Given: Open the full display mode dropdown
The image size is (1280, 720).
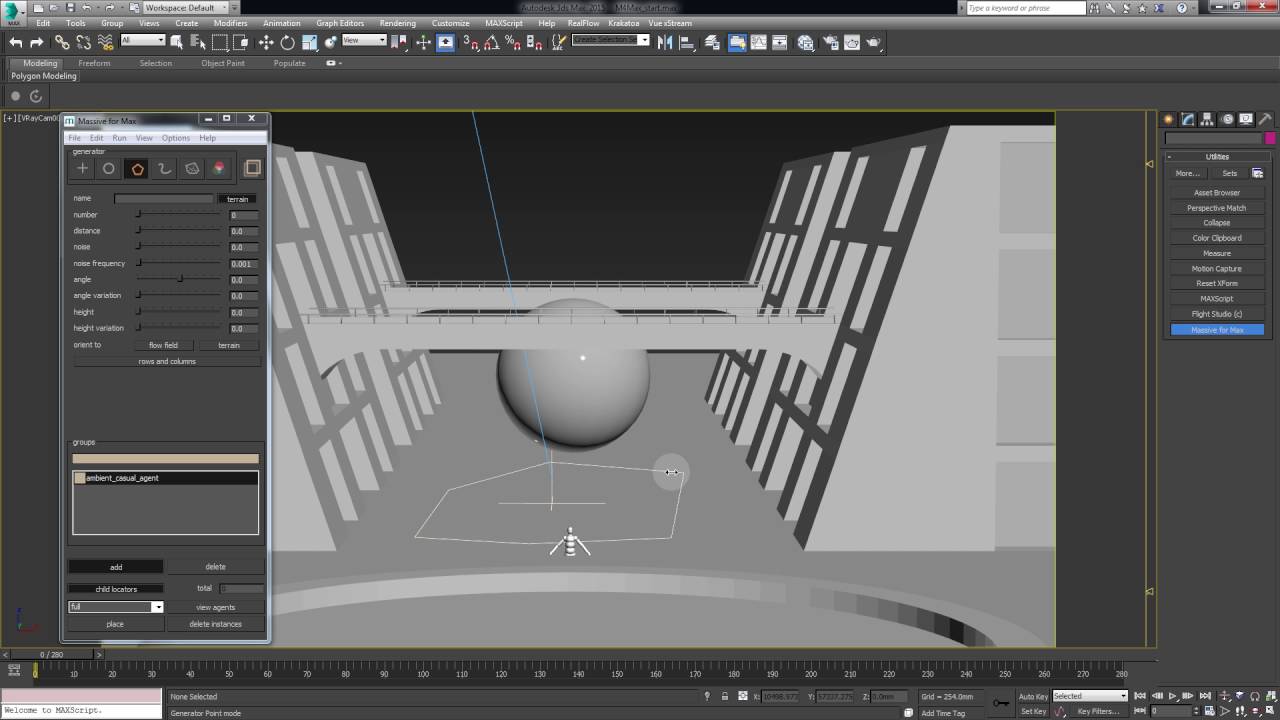Looking at the screenshot, I should 115,607.
